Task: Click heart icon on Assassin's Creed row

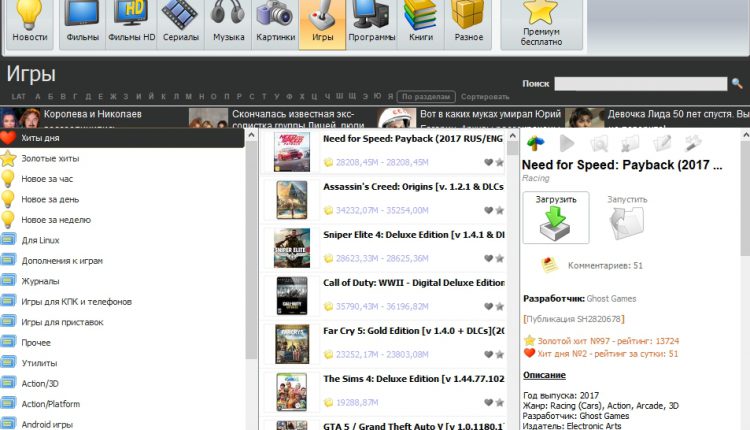Action: point(488,210)
